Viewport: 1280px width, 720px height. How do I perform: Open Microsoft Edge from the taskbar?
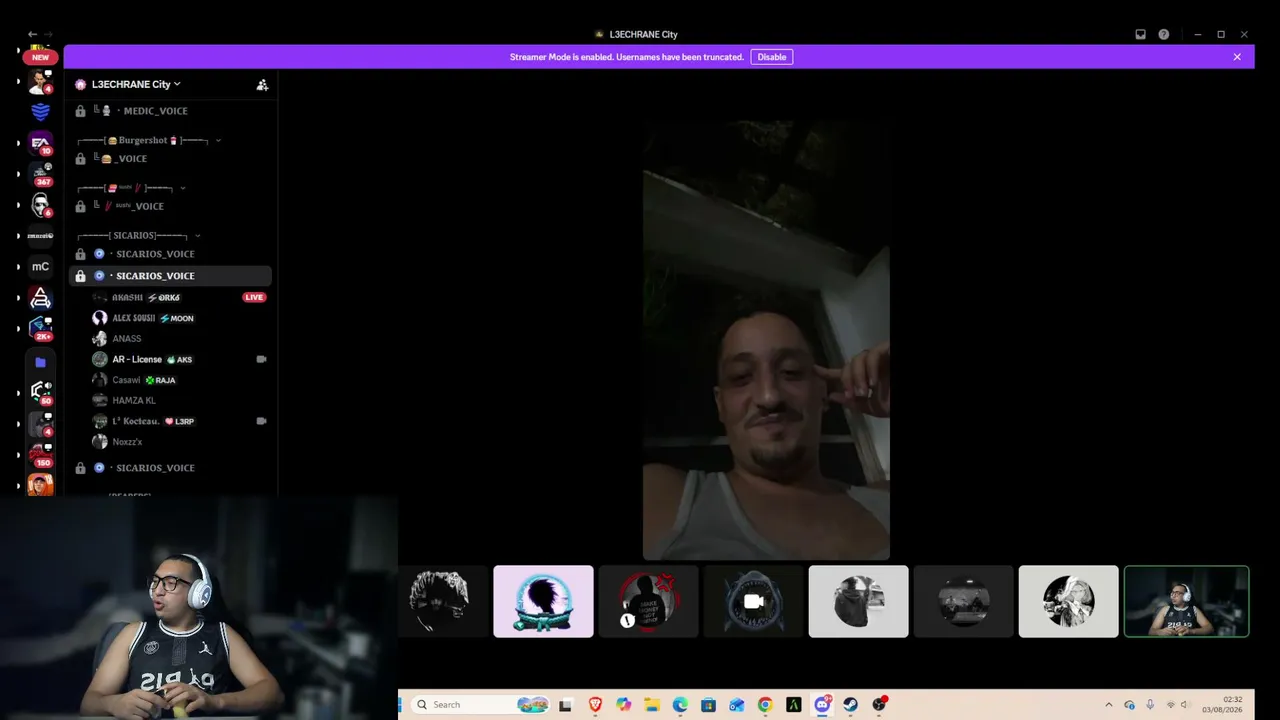pos(680,705)
